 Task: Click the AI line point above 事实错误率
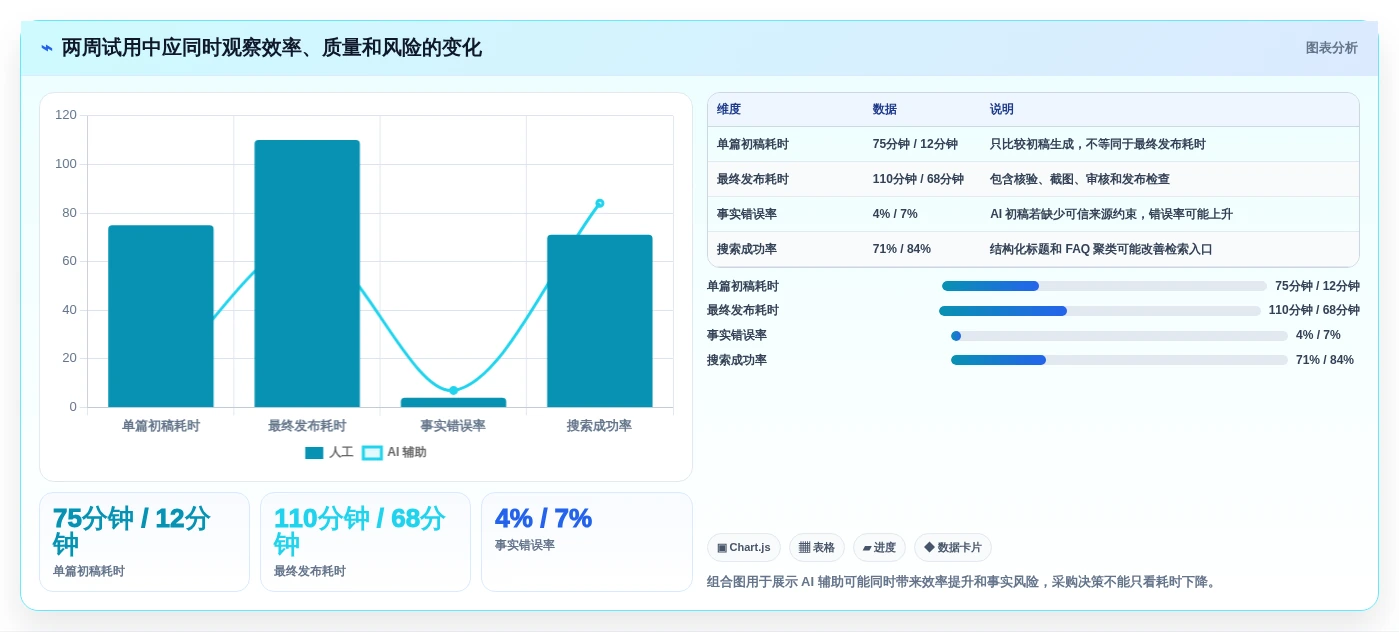453,390
